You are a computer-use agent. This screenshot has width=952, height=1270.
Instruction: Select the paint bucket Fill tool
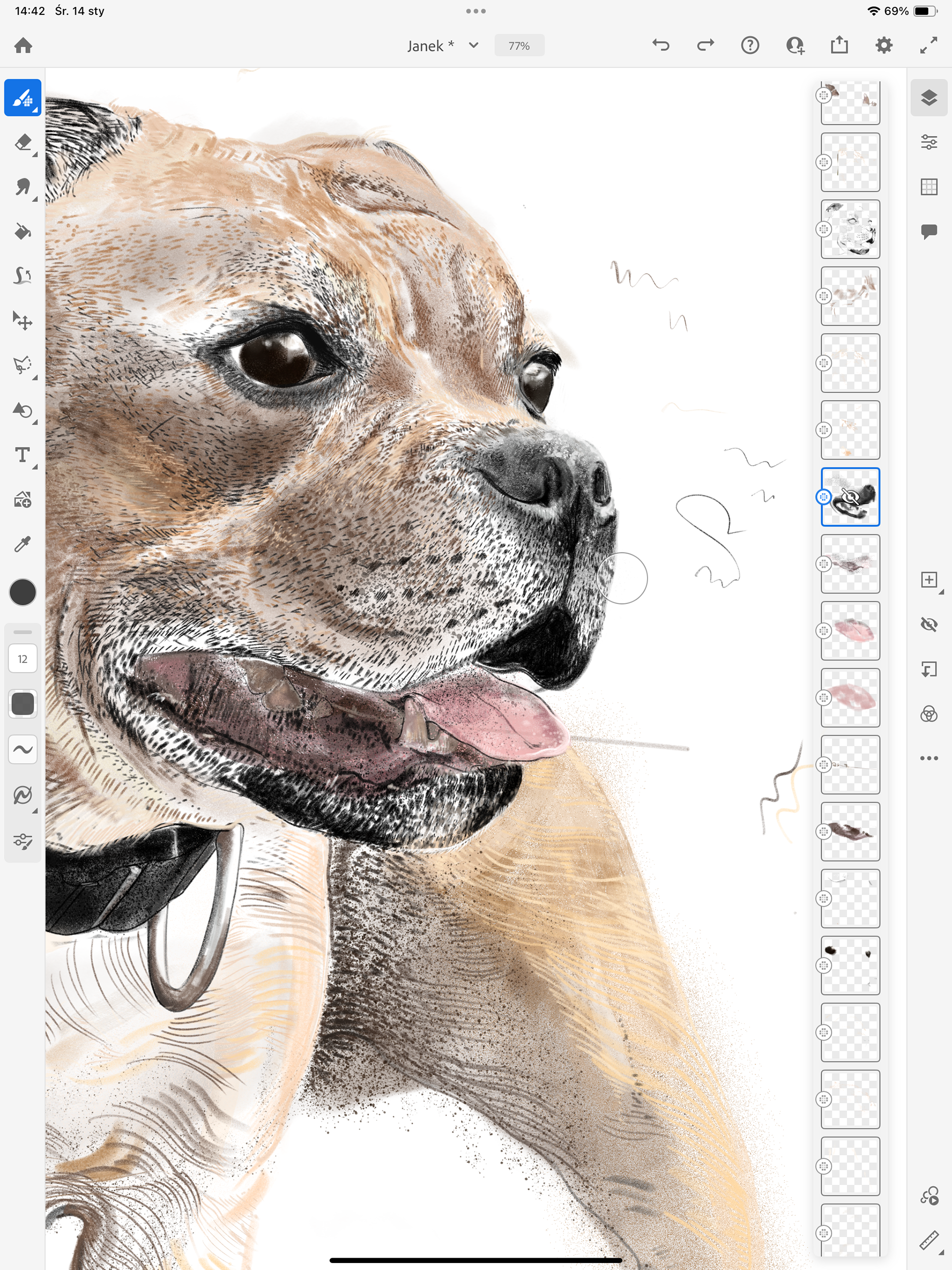pyautogui.click(x=22, y=232)
